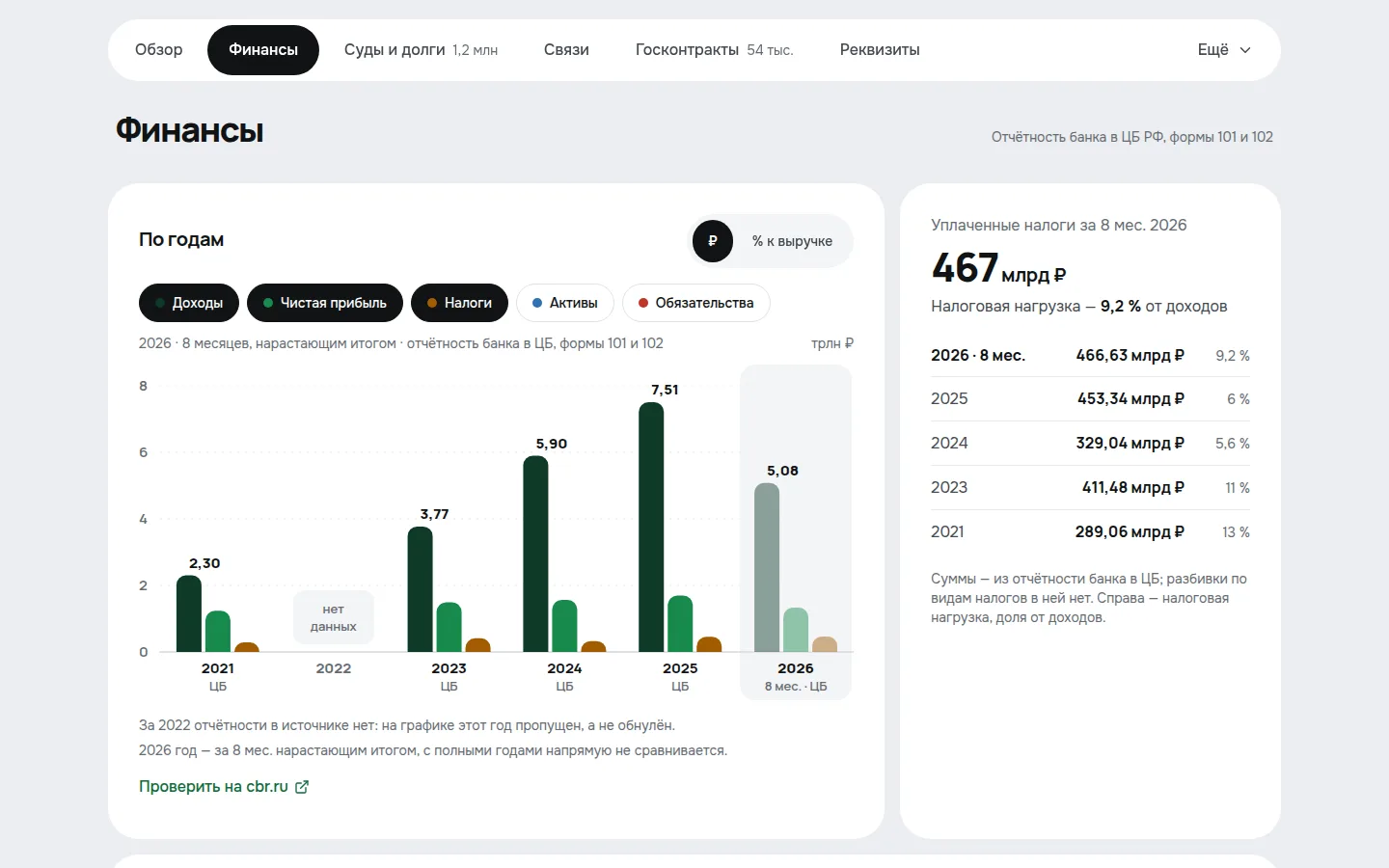Image resolution: width=1389 pixels, height=868 pixels.
Task: Click the 13 % tax load for 2021
Action: point(1236,532)
